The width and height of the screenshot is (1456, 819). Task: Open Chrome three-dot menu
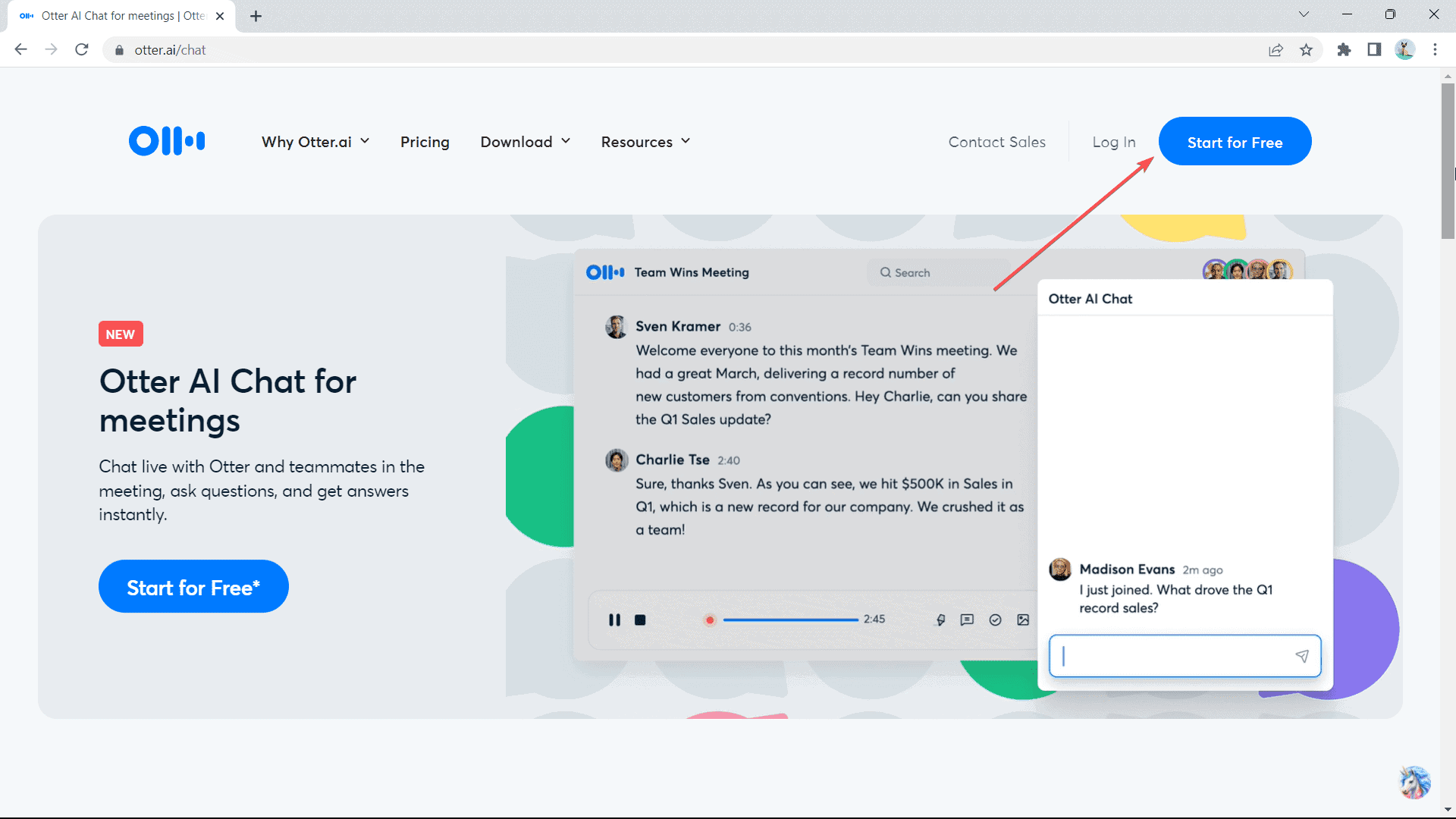click(1435, 49)
